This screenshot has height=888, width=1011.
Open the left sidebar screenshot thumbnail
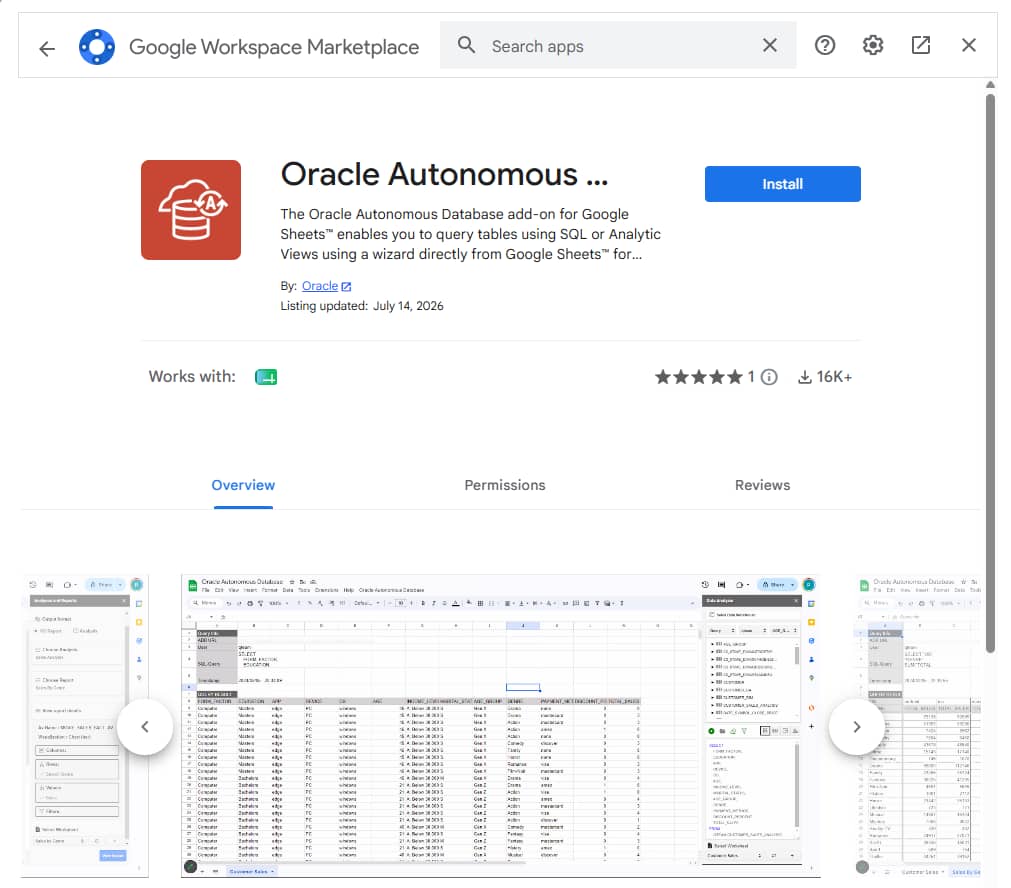84,726
